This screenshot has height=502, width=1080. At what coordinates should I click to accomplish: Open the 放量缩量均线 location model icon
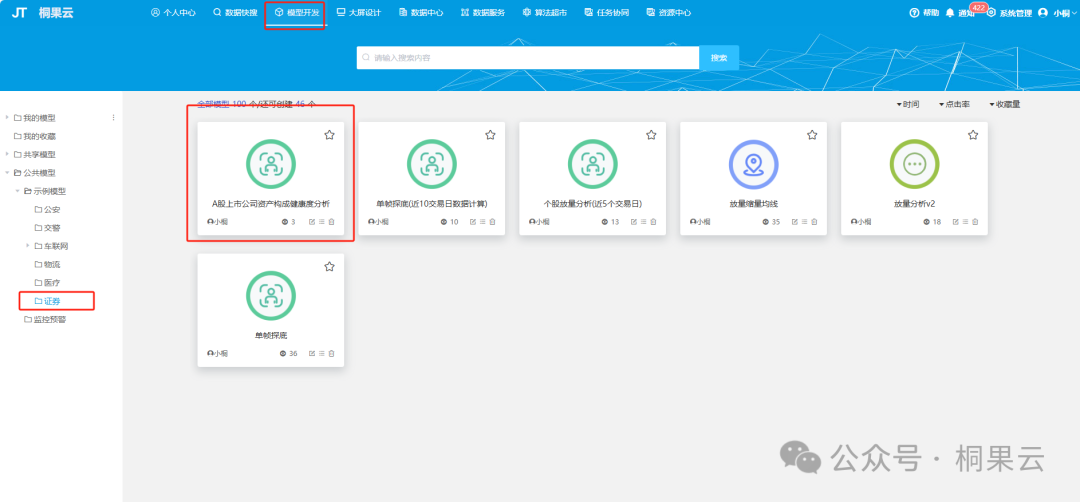coord(753,164)
